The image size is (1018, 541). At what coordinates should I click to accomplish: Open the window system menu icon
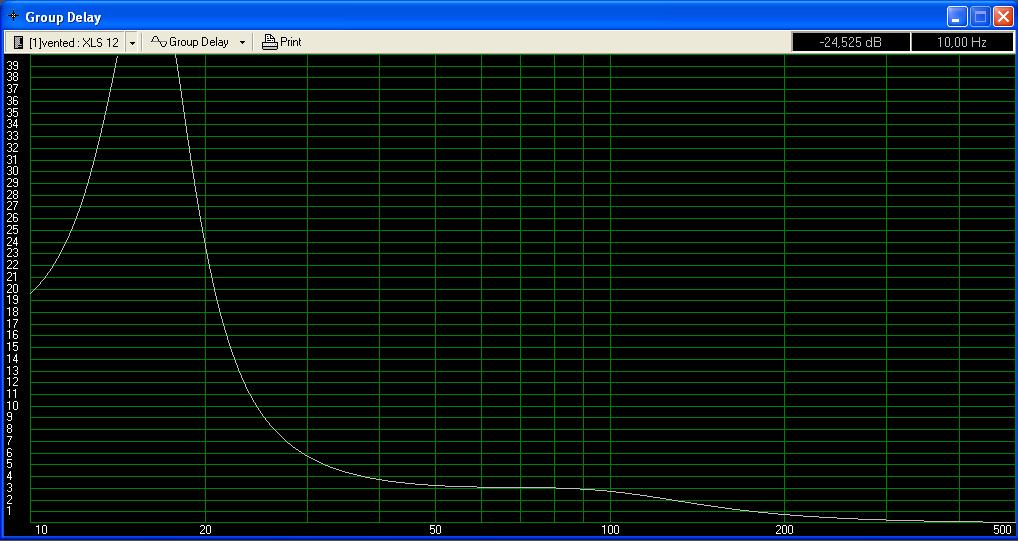12,17
